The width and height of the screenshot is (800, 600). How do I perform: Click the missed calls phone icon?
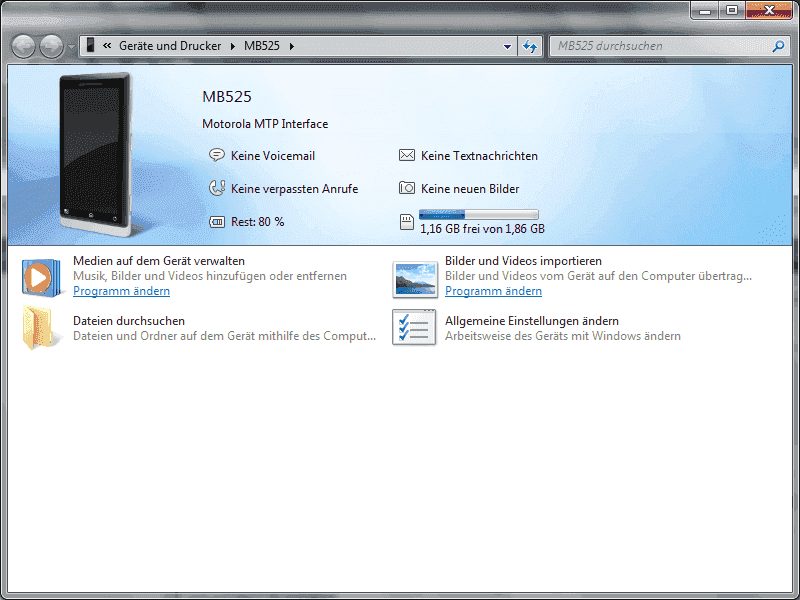tap(217, 188)
